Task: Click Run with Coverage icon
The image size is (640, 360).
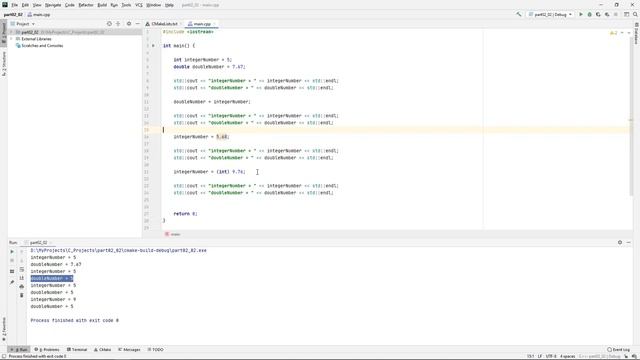Action: [x=598, y=14]
